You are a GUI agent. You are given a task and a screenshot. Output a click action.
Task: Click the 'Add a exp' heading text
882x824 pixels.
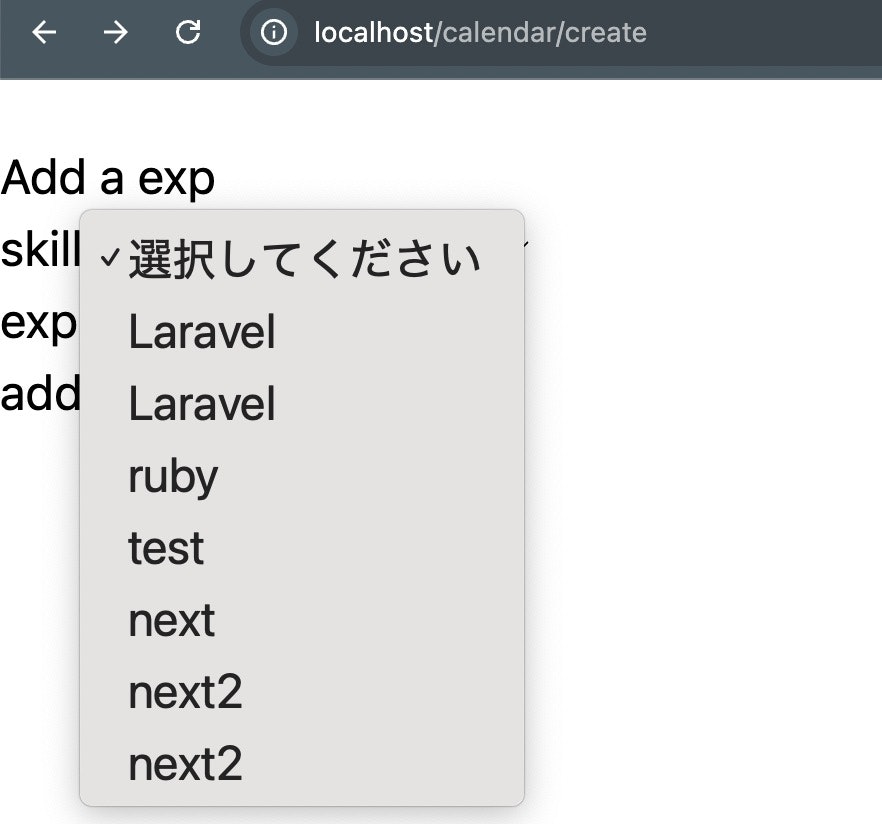(107, 178)
